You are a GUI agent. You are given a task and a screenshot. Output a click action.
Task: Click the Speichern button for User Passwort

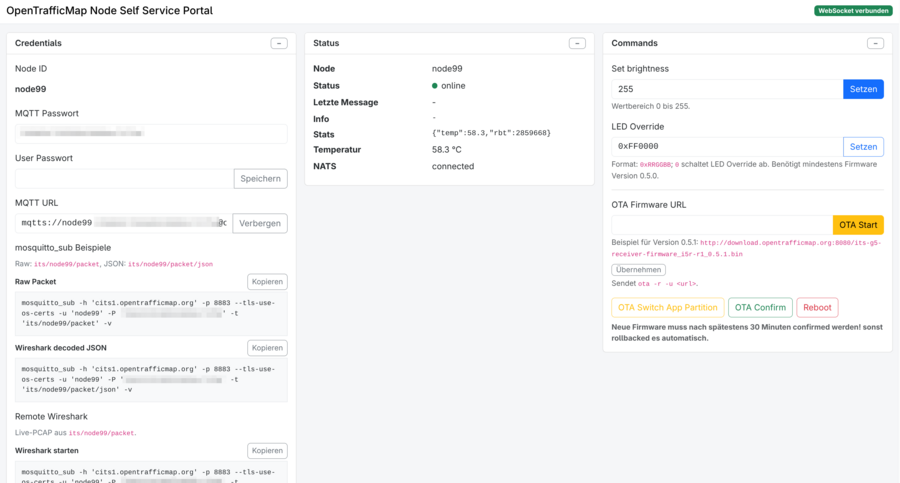pyautogui.click(x=261, y=179)
